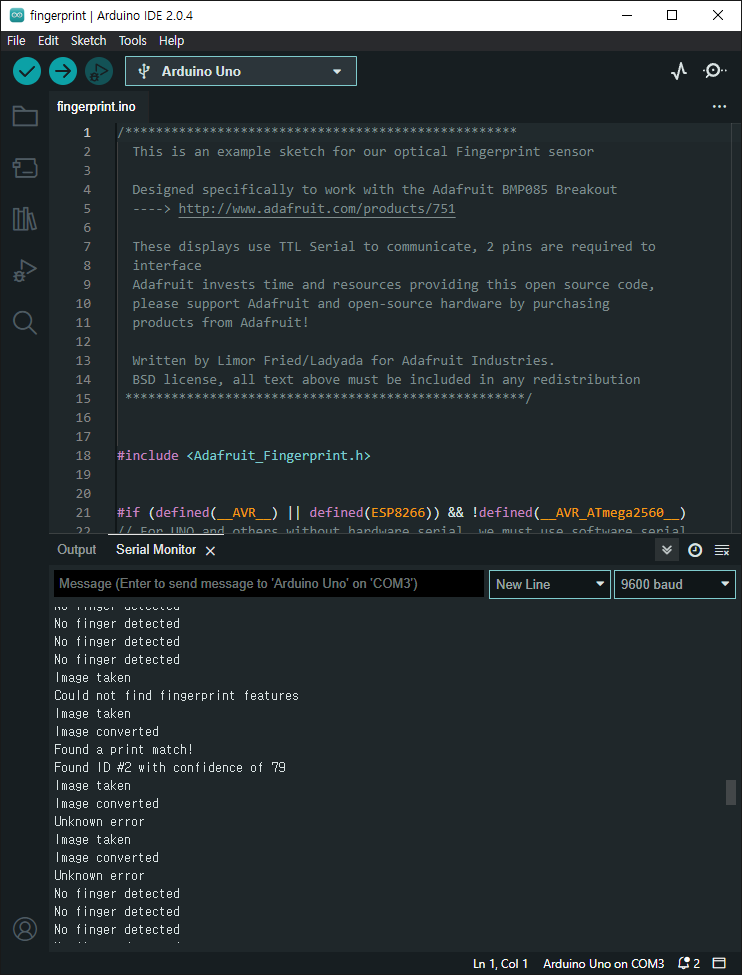Viewport: 742px width, 975px height.
Task: Open the 9600 baud rate dropdown
Action: pyautogui.click(x=675, y=585)
